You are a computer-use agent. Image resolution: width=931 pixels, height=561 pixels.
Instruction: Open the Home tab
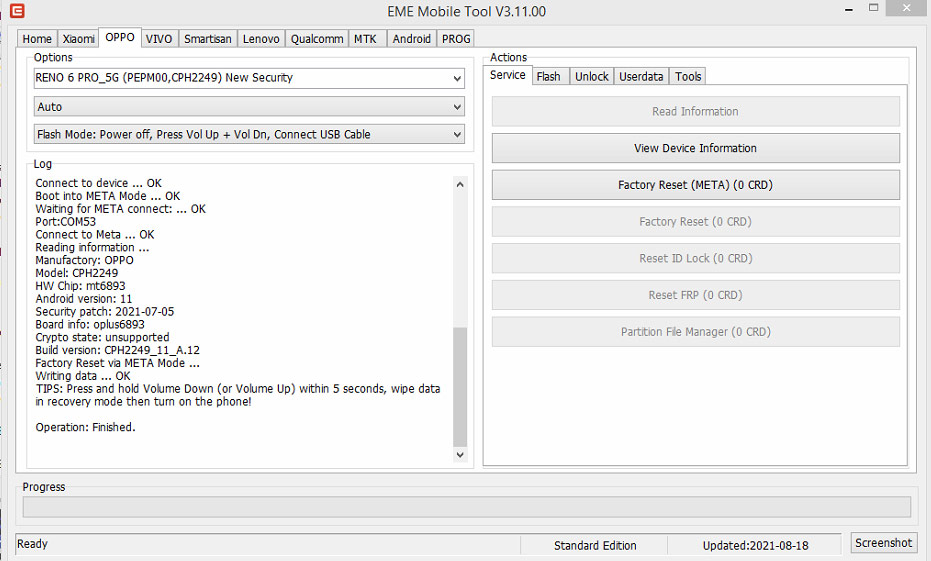[37, 39]
